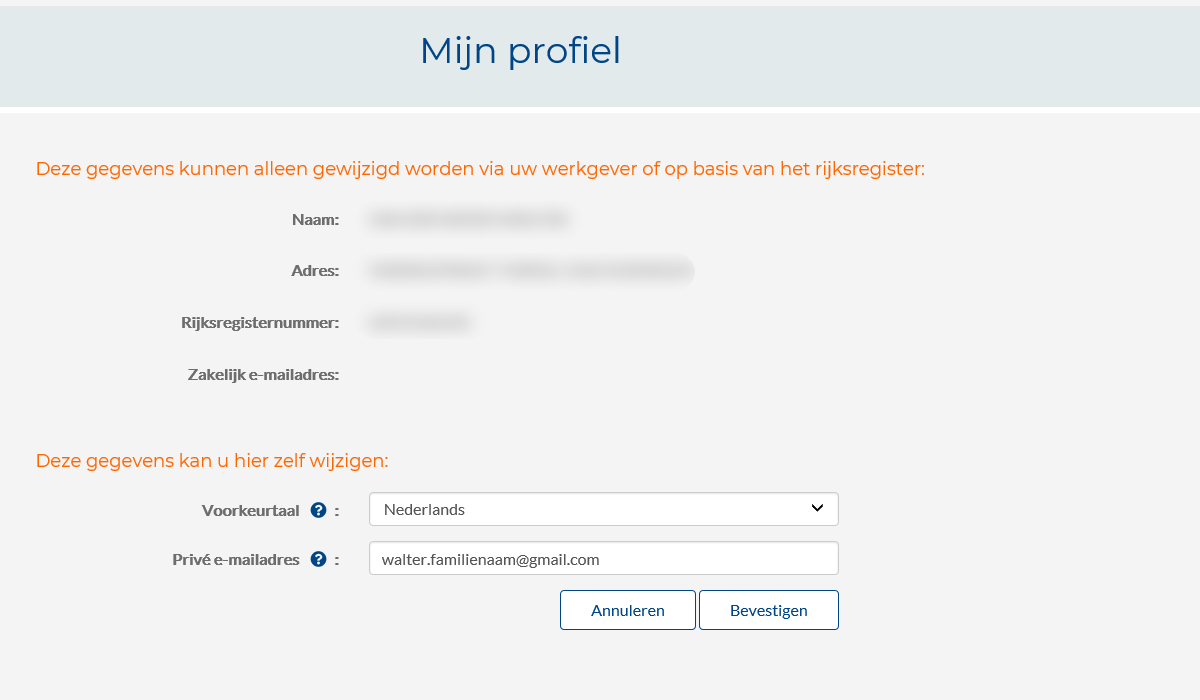Click the help icon beside Privé e-mailadres
Image resolution: width=1200 pixels, height=700 pixels.
coord(319,560)
